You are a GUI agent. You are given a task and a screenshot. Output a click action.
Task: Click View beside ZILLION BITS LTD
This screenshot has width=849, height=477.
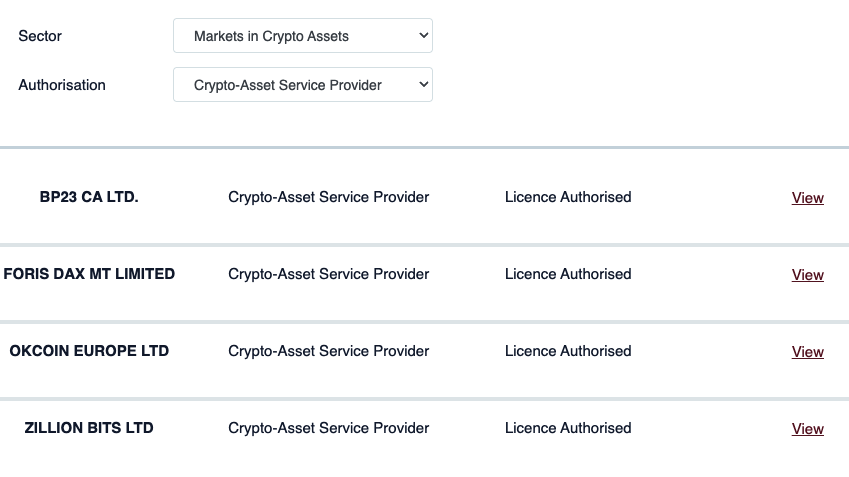click(x=807, y=429)
